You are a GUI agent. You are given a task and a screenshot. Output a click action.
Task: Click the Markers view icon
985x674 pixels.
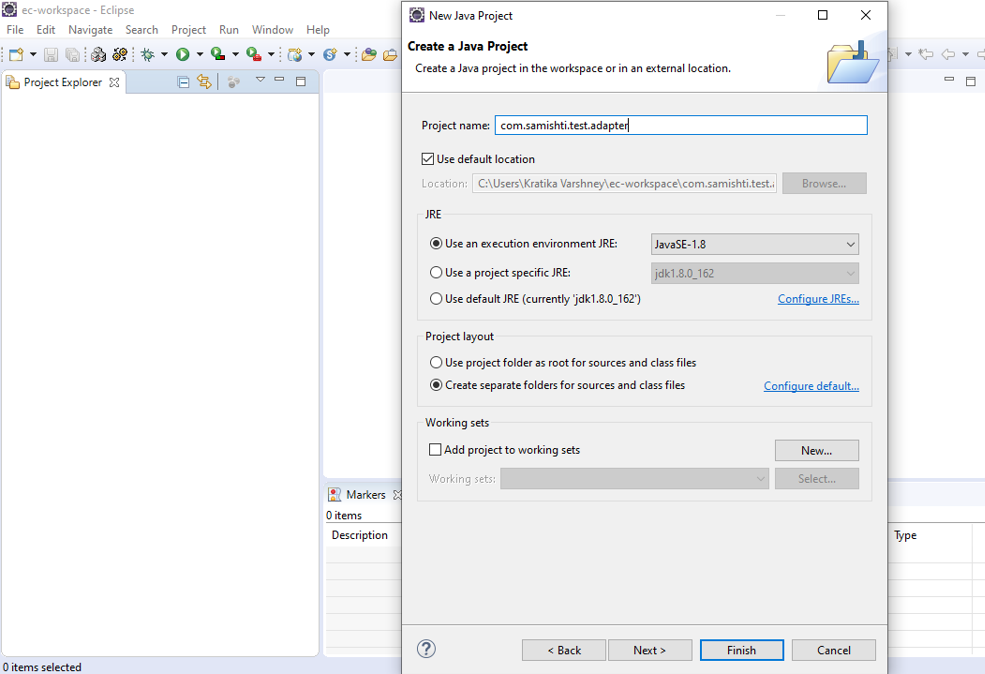click(x=334, y=495)
